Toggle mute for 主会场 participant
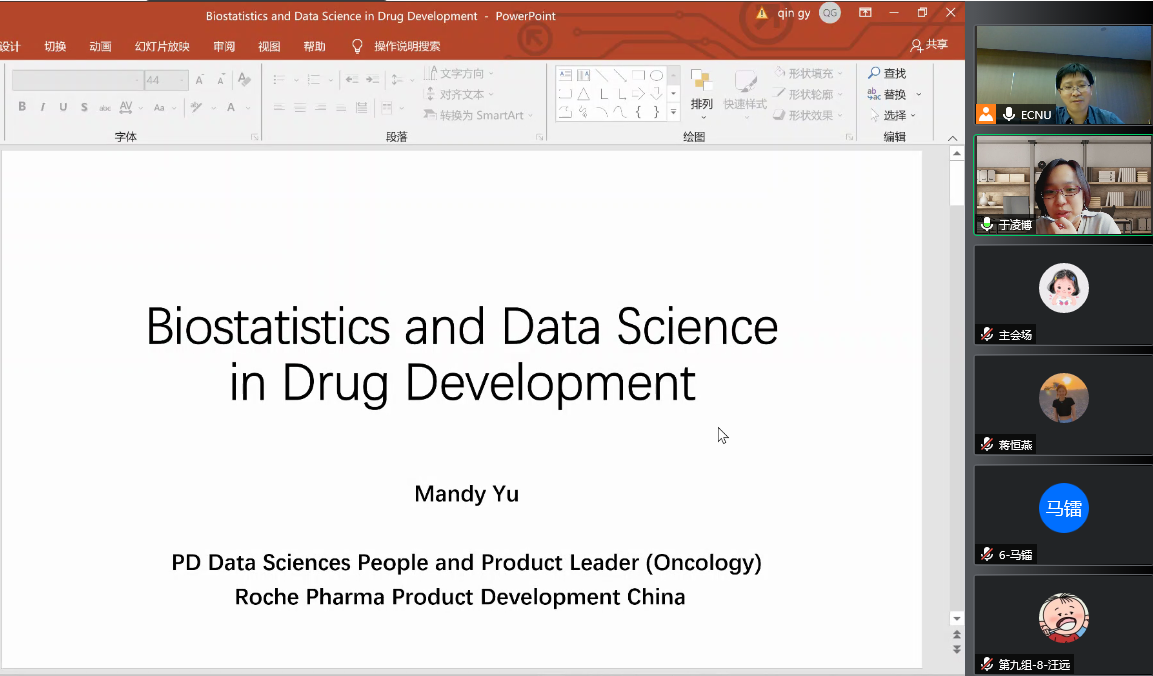The width and height of the screenshot is (1153, 676). click(x=987, y=335)
